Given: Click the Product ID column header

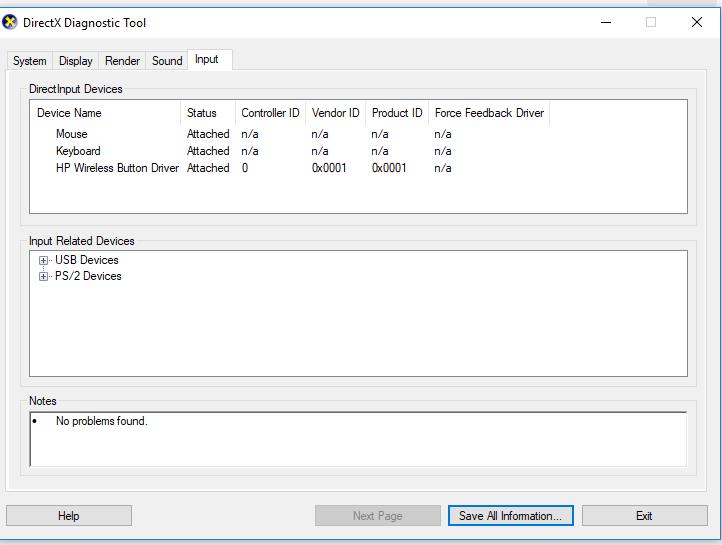Looking at the screenshot, I should point(397,113).
